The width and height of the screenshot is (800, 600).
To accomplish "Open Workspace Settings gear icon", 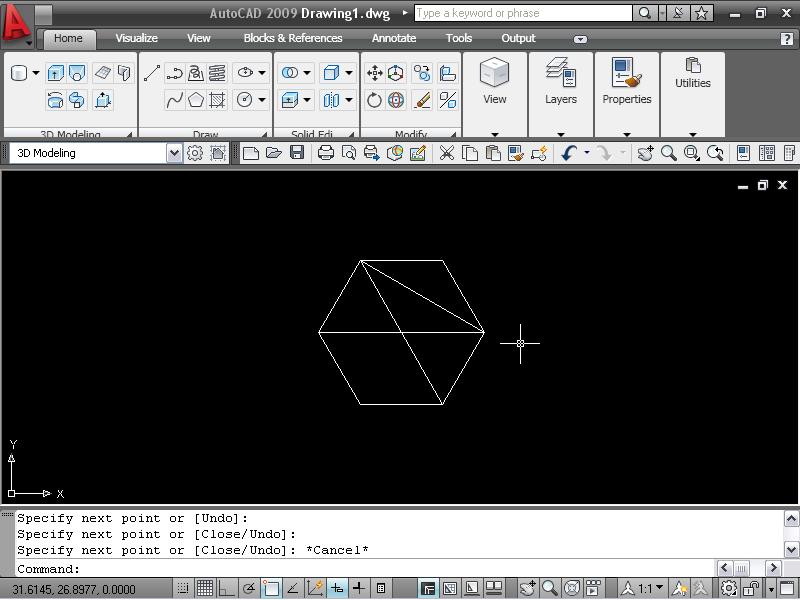I will pyautogui.click(x=194, y=153).
